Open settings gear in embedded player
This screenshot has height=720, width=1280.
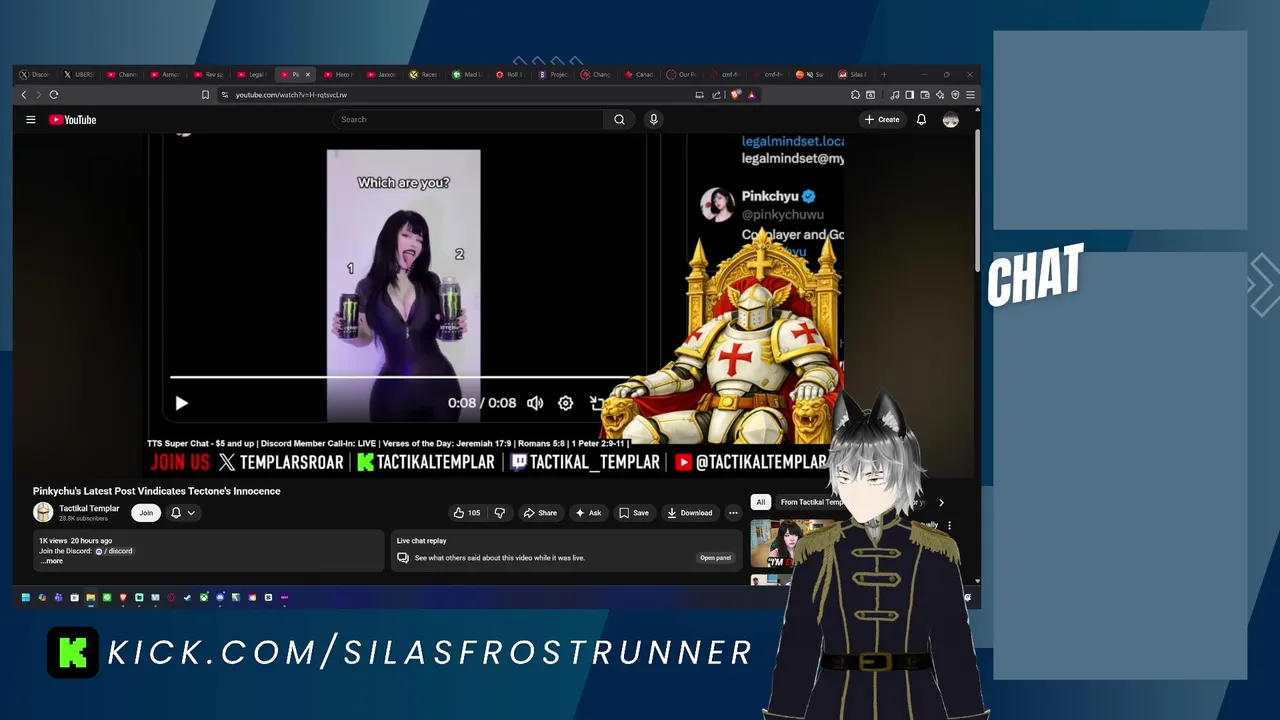(565, 403)
